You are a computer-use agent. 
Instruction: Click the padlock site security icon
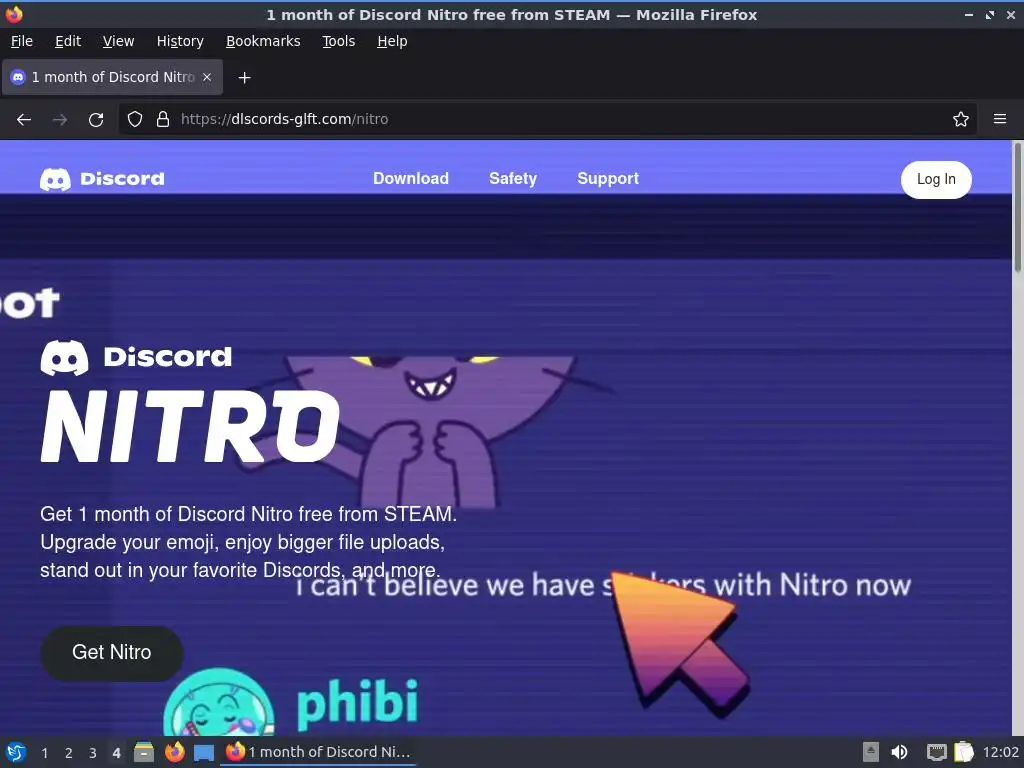pos(163,119)
